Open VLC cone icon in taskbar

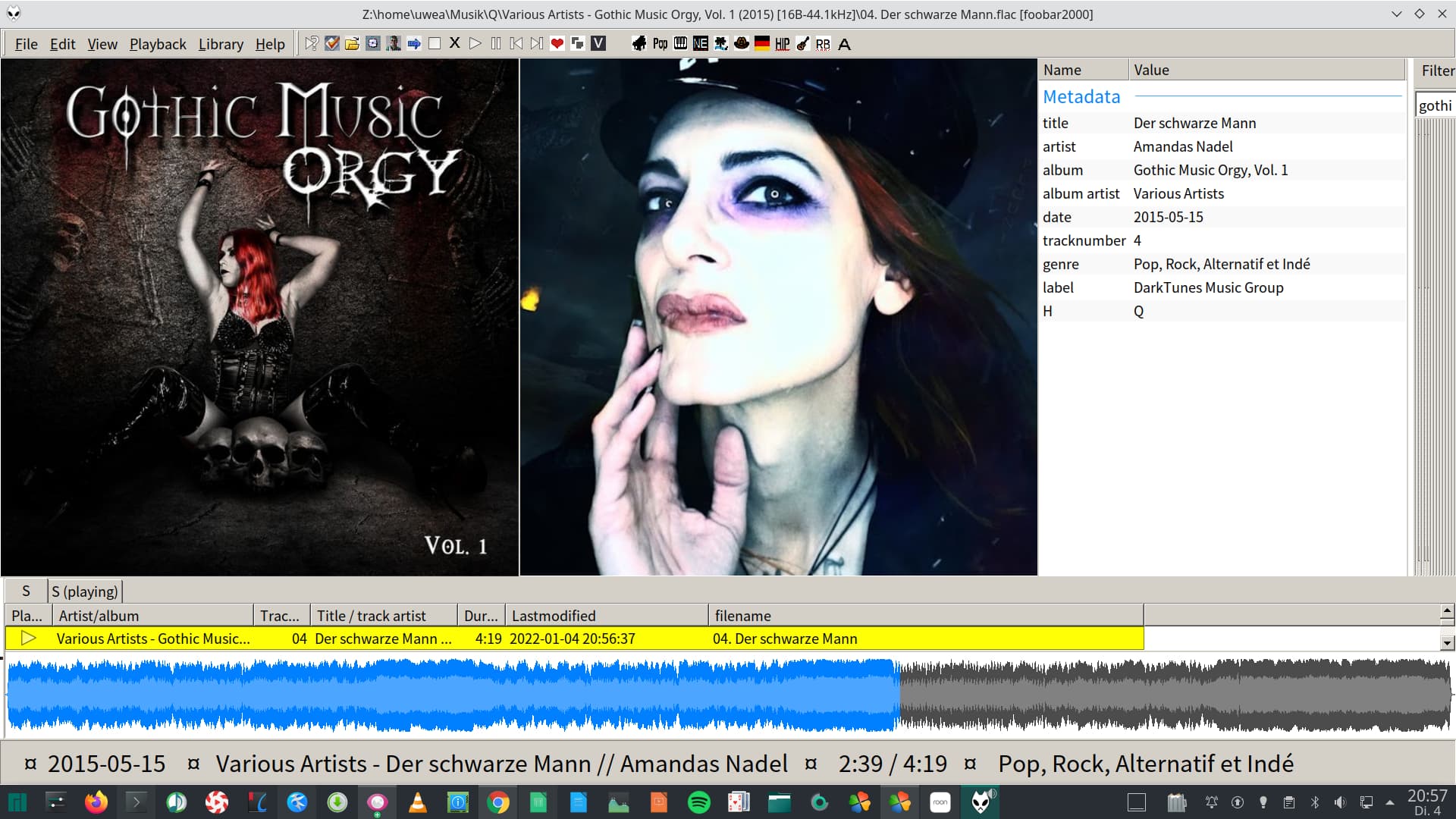417,802
